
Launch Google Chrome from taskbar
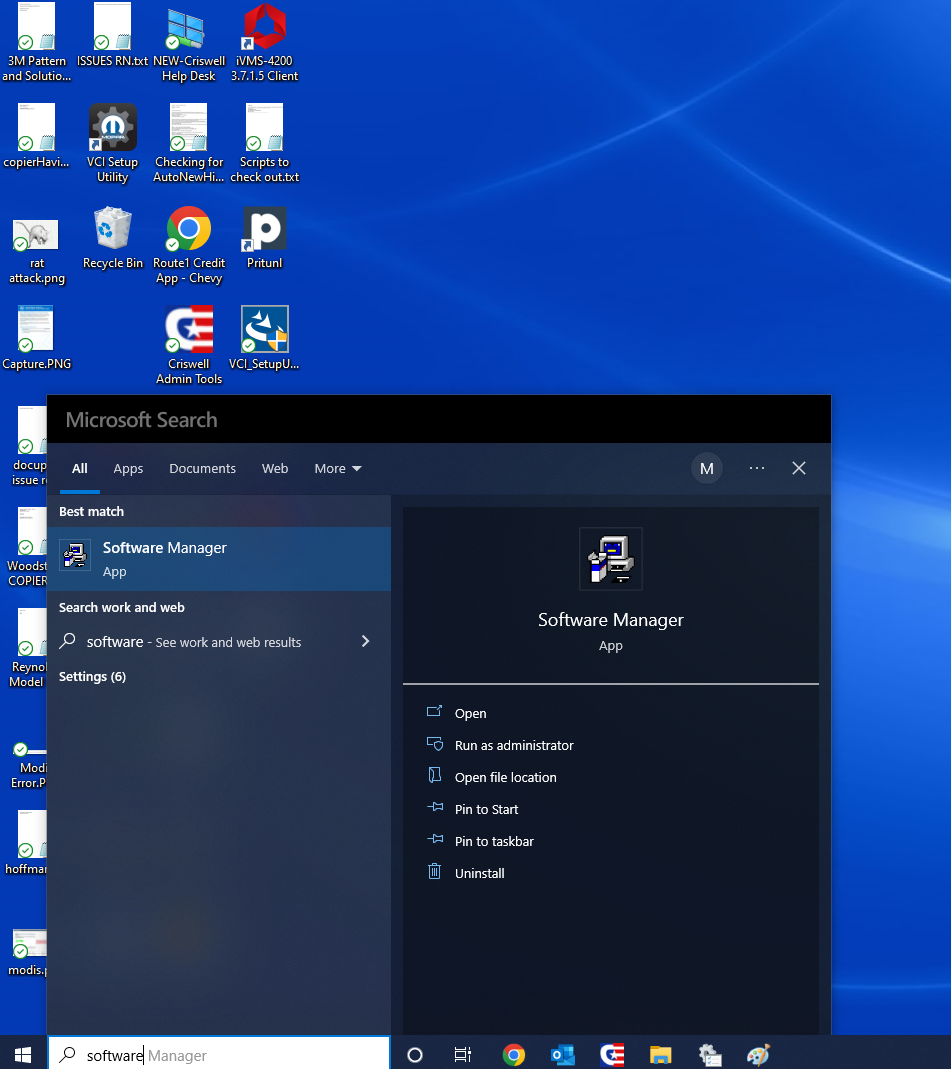(x=513, y=1055)
